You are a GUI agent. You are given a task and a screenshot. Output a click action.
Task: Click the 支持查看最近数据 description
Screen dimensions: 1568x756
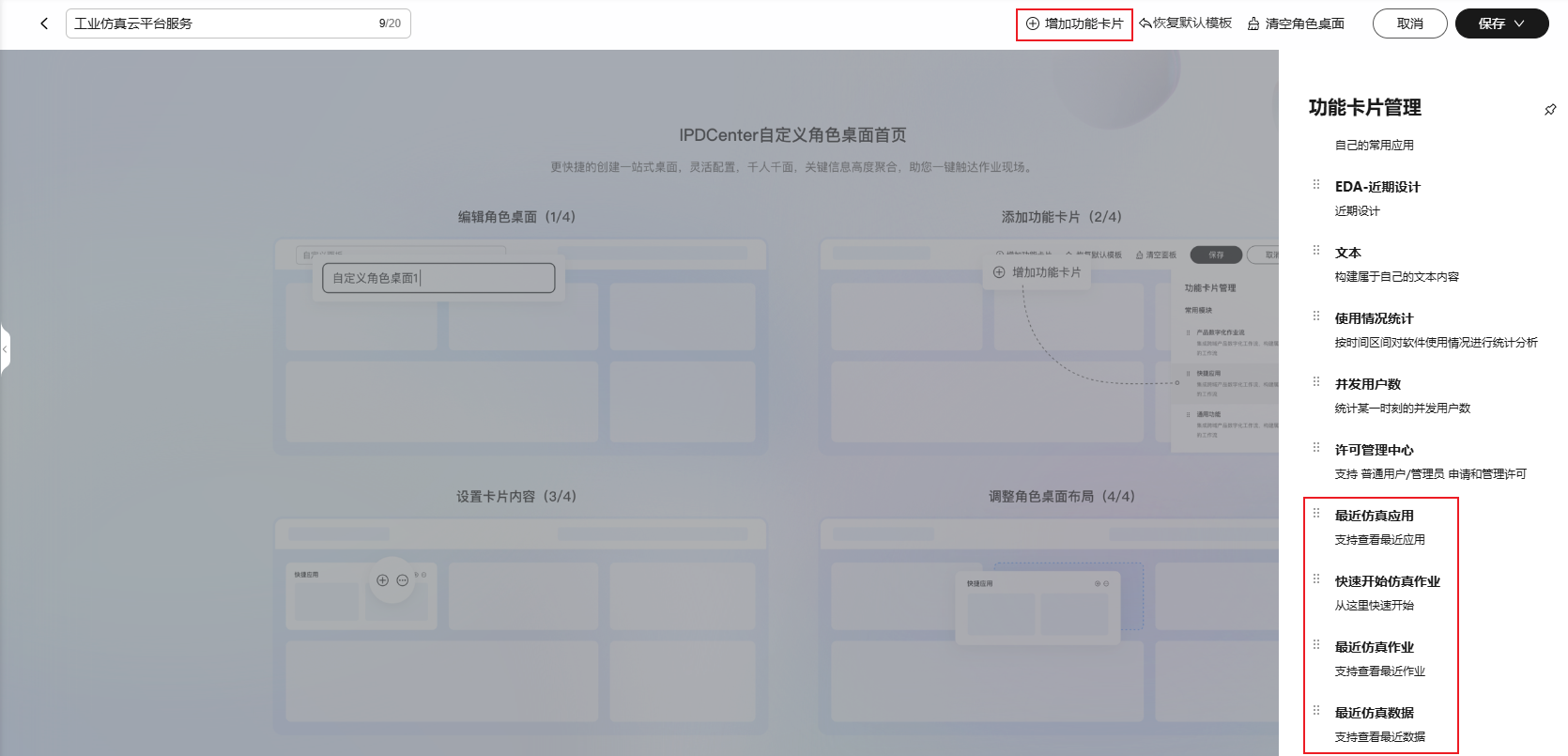[1379, 737]
